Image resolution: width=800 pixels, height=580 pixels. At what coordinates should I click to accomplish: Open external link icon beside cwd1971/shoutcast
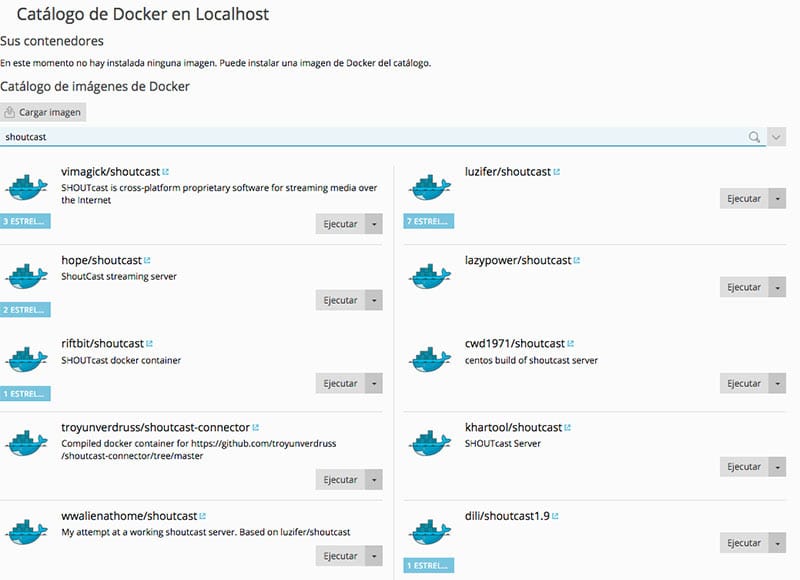(x=570, y=344)
